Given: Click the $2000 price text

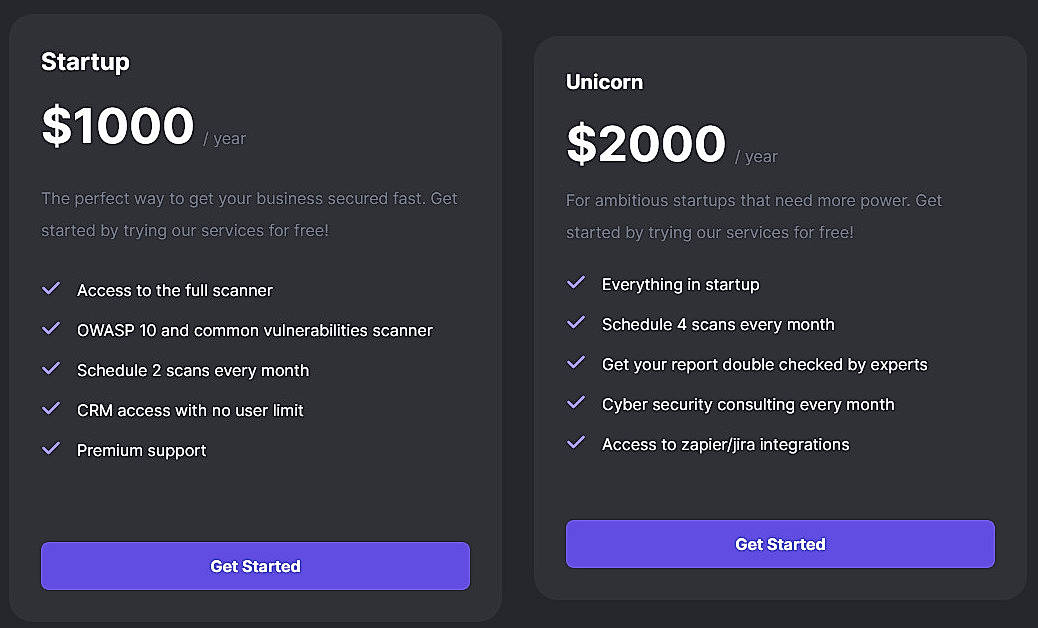Looking at the screenshot, I should click(x=646, y=145).
